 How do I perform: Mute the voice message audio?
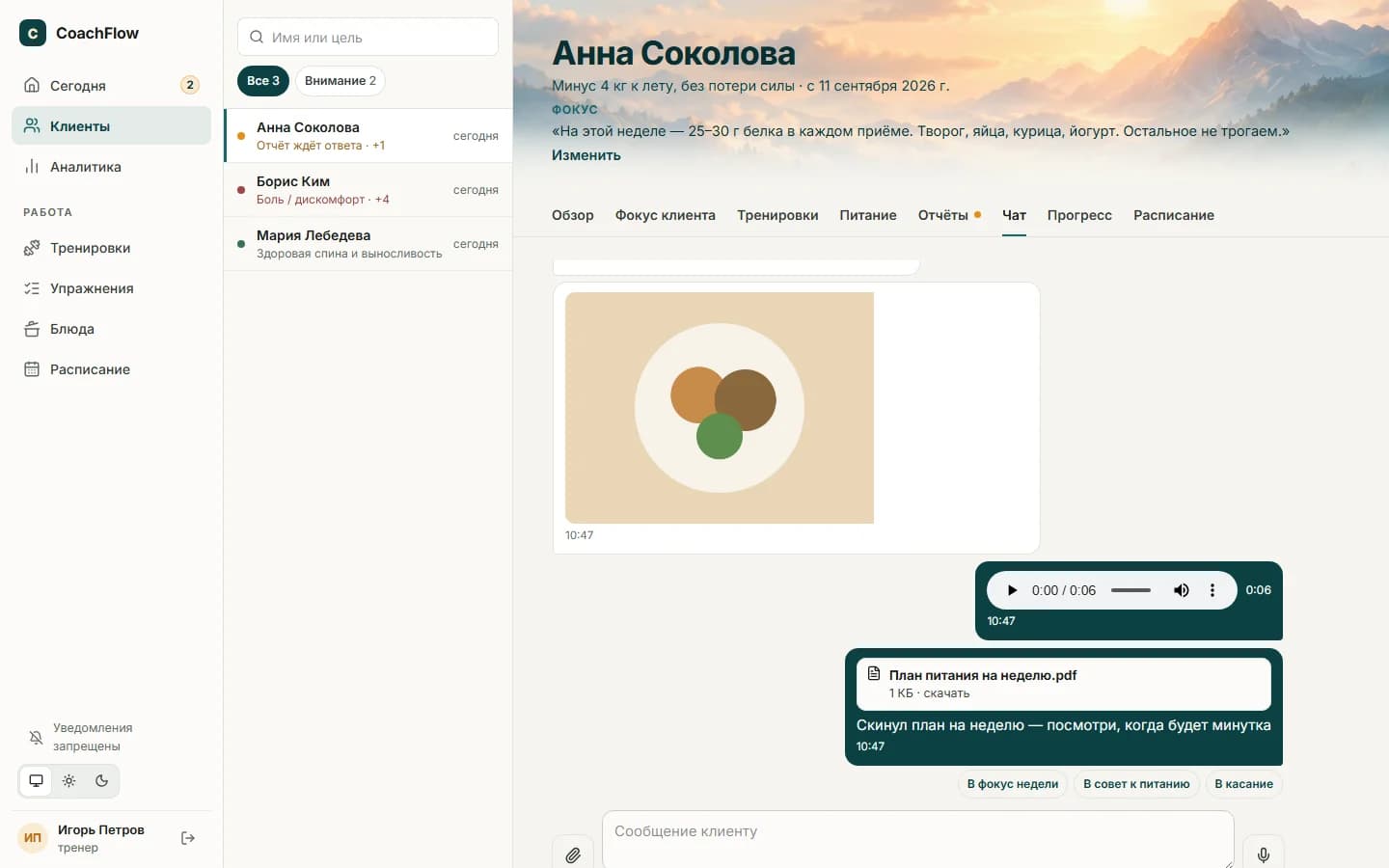(1181, 590)
